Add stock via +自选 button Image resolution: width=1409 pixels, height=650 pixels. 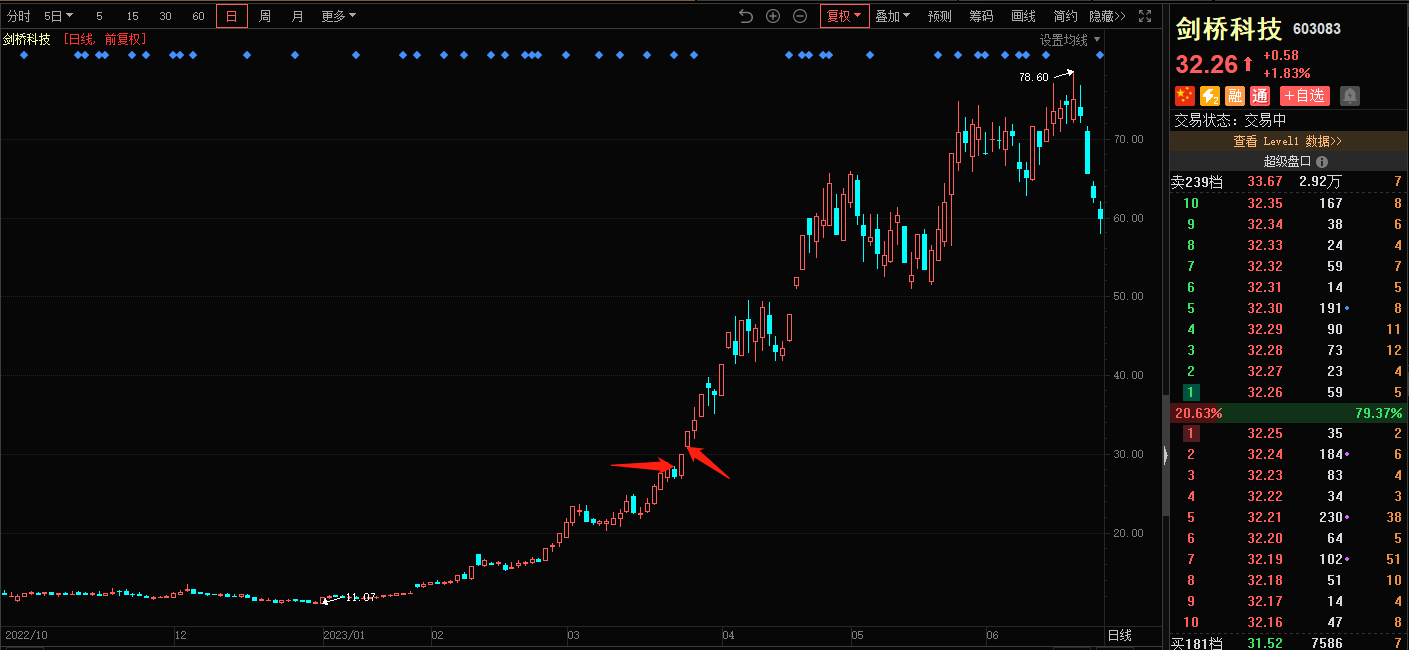pyautogui.click(x=1304, y=96)
